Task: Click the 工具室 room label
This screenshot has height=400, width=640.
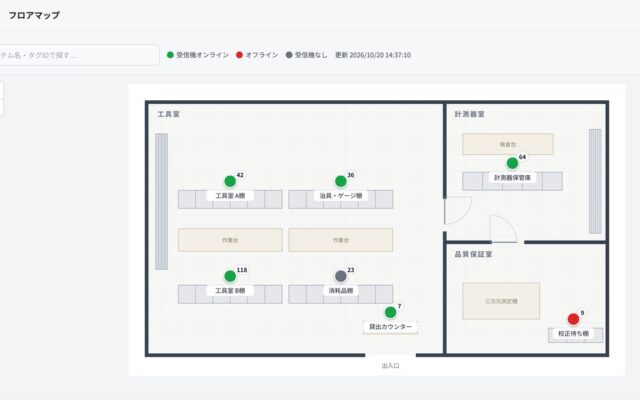Action: click(169, 114)
